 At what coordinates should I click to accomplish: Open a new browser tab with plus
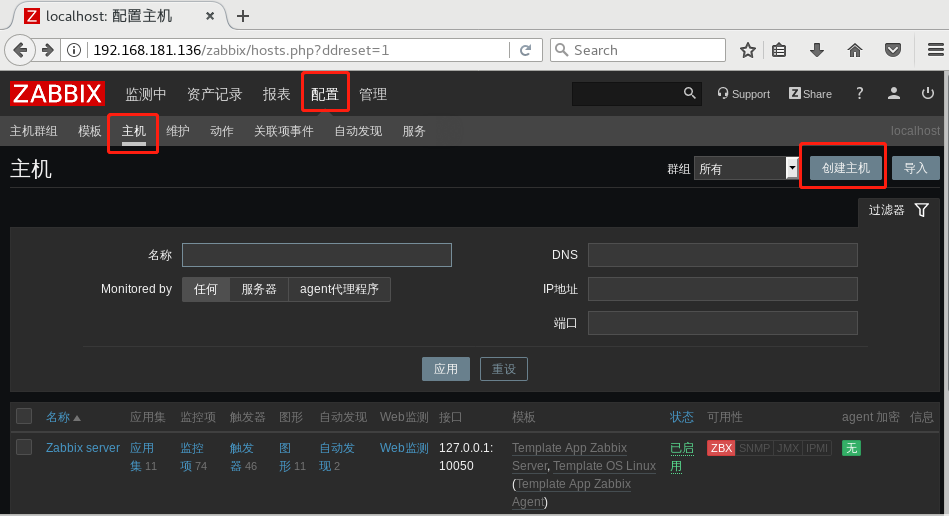[x=243, y=16]
